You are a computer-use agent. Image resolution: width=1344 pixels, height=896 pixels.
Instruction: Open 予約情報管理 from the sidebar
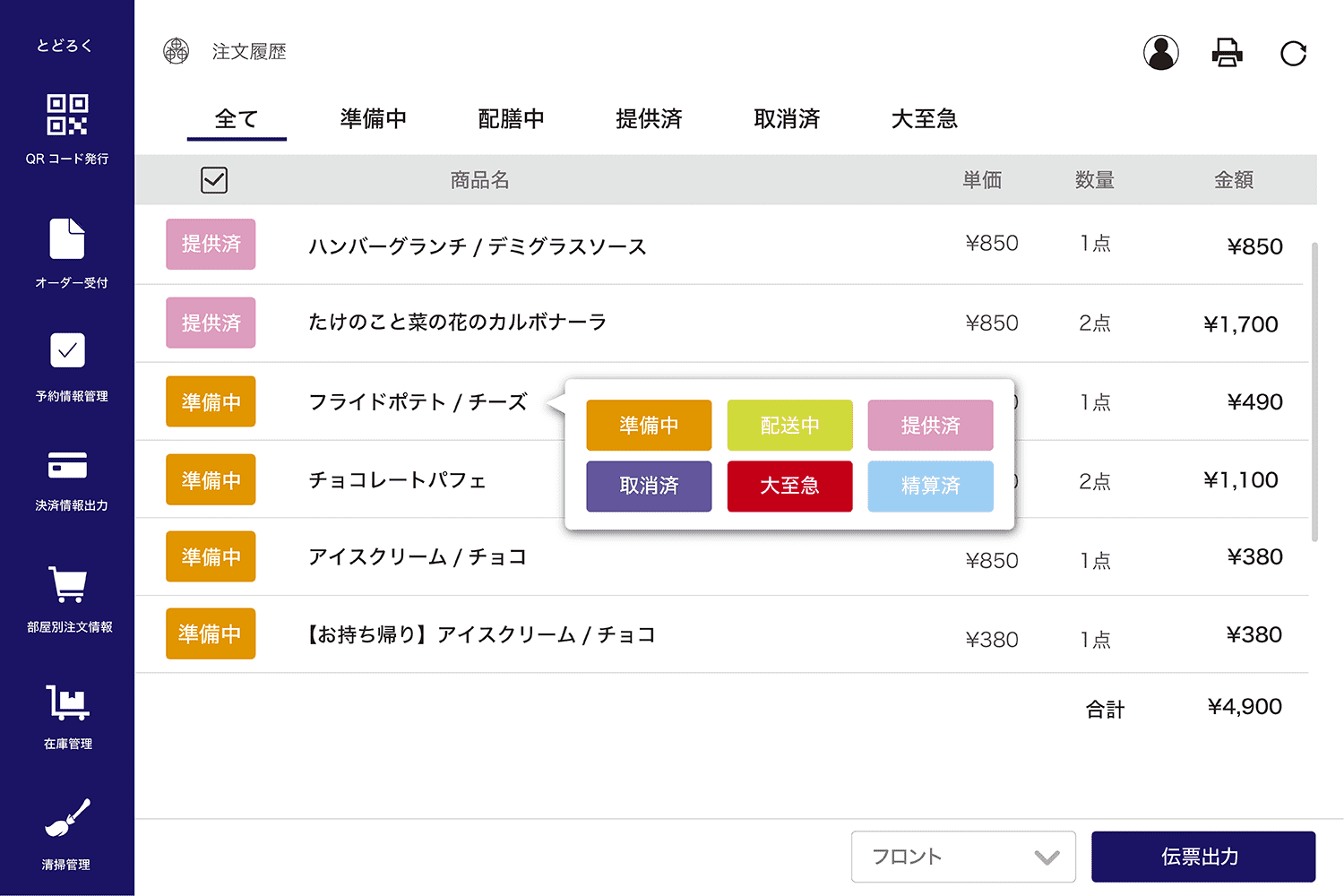[67, 361]
